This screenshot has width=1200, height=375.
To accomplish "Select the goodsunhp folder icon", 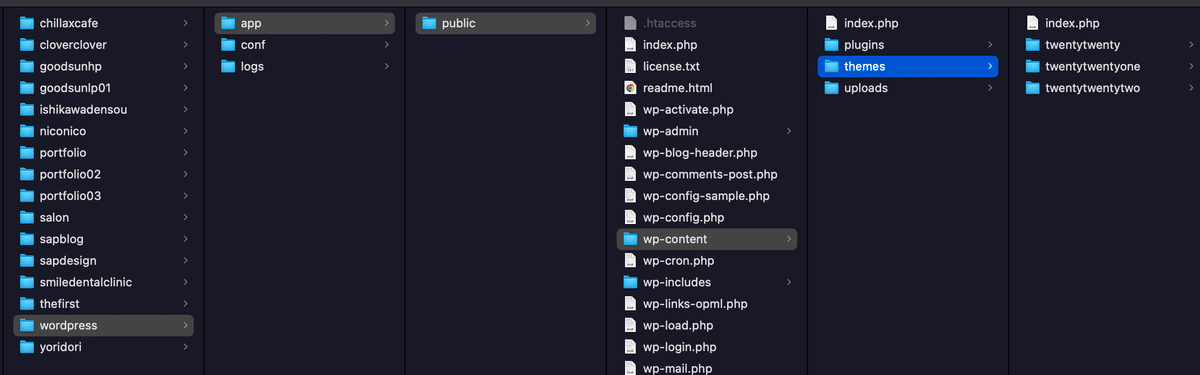I will coord(27,66).
